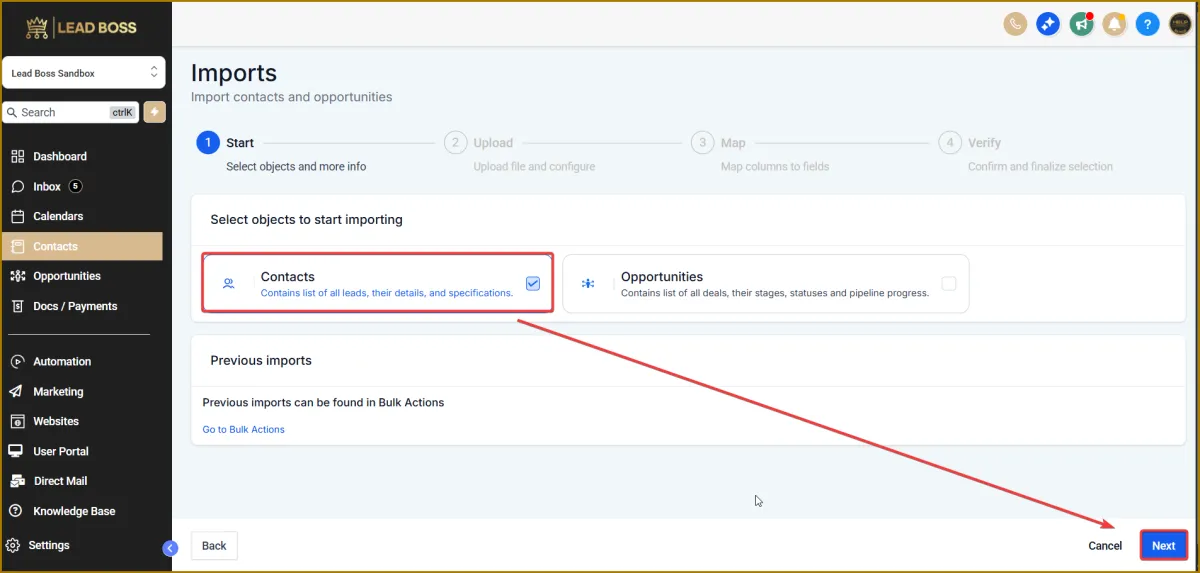This screenshot has width=1200, height=573.
Task: Click the Back button
Action: (214, 546)
